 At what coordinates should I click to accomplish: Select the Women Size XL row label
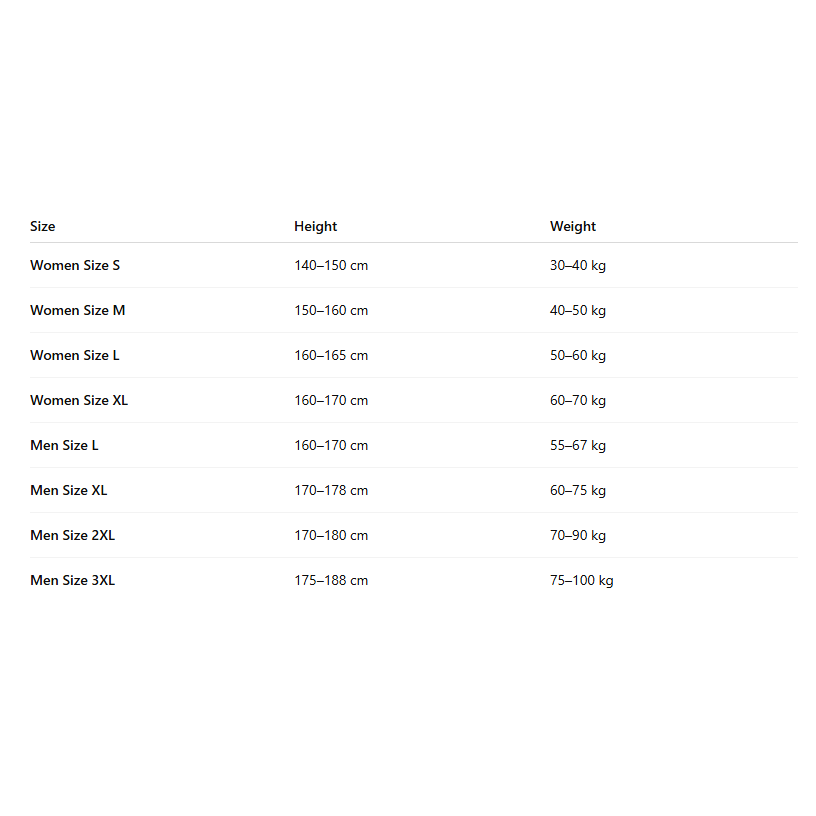click(79, 401)
